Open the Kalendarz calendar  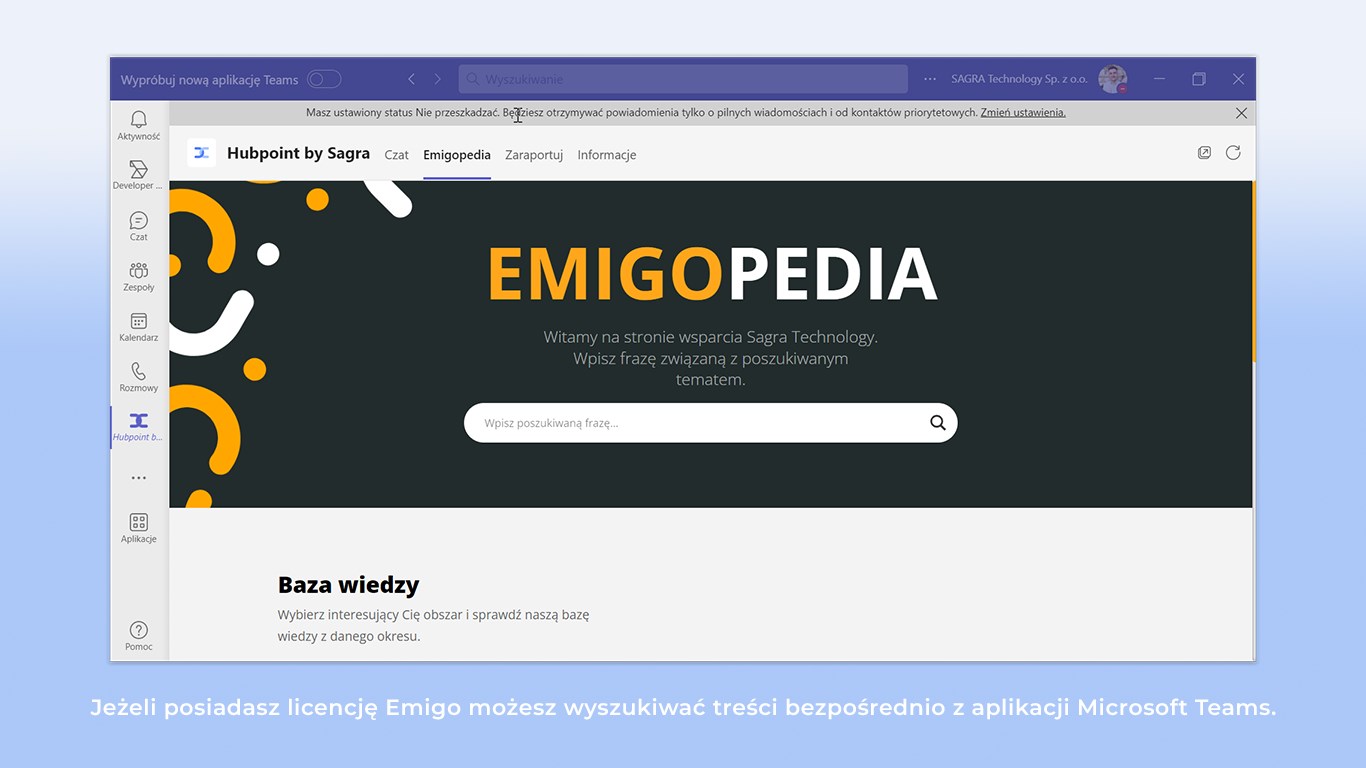pos(139,327)
